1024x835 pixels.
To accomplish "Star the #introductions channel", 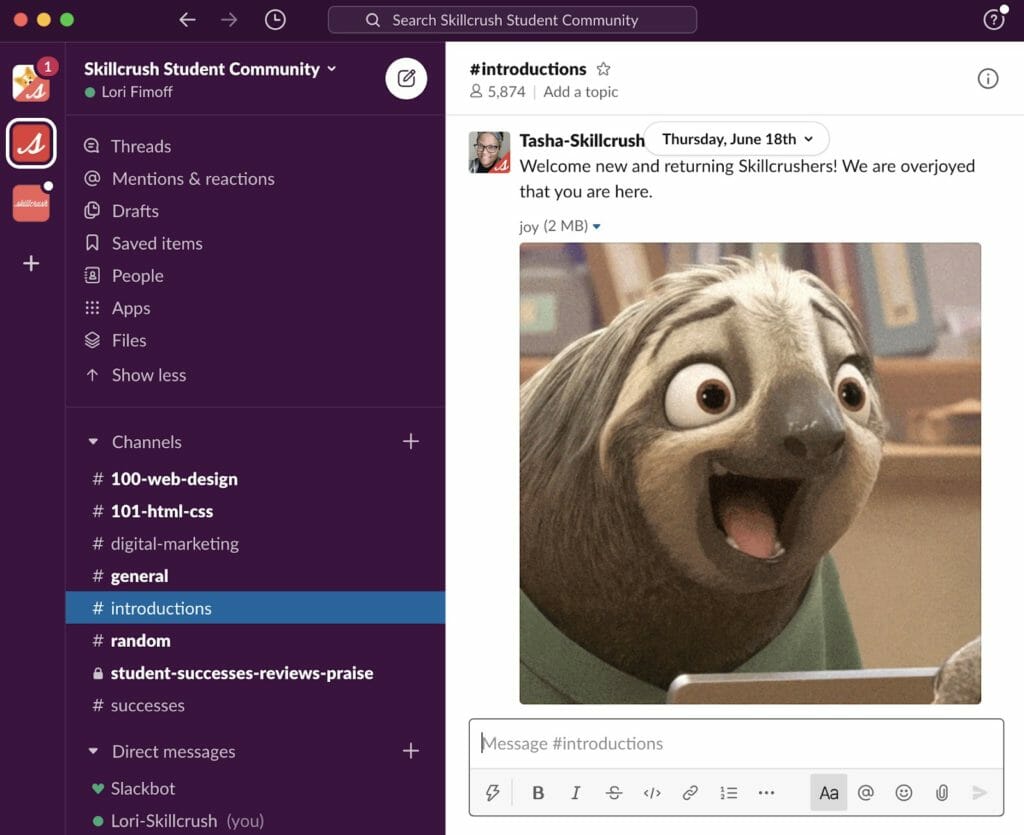I will (603, 69).
